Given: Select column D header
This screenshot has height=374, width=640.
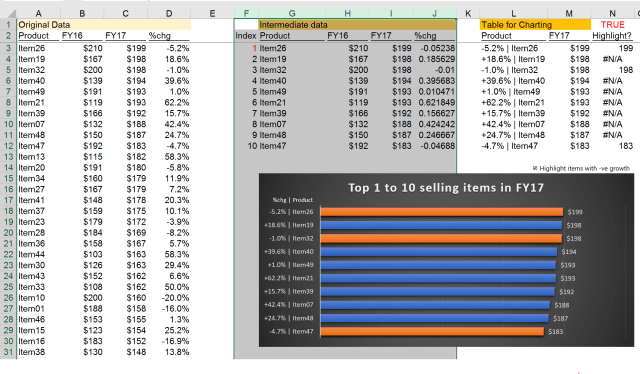Looking at the screenshot, I should click(x=169, y=13).
